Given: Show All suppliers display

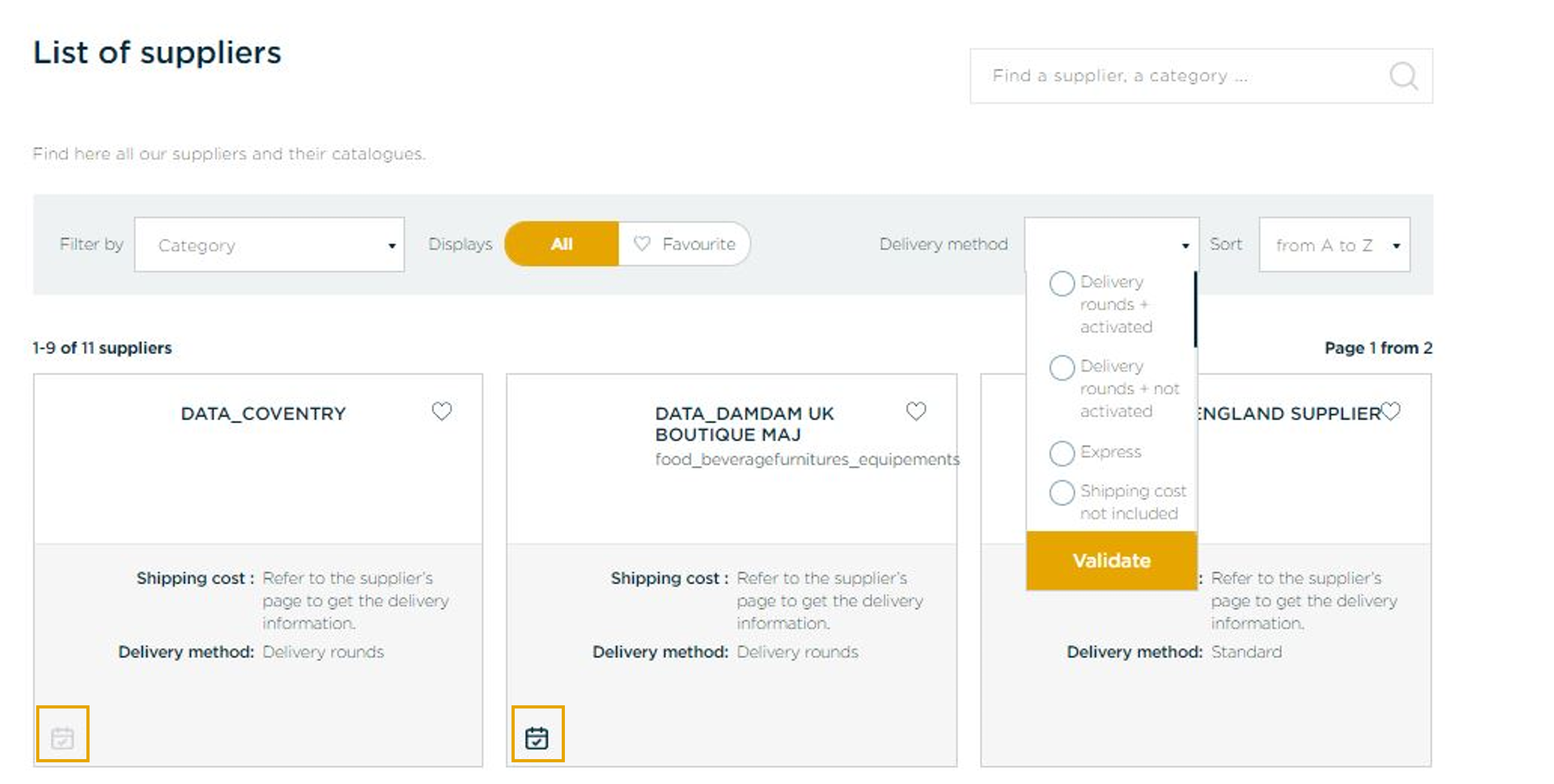Looking at the screenshot, I should click(x=562, y=244).
